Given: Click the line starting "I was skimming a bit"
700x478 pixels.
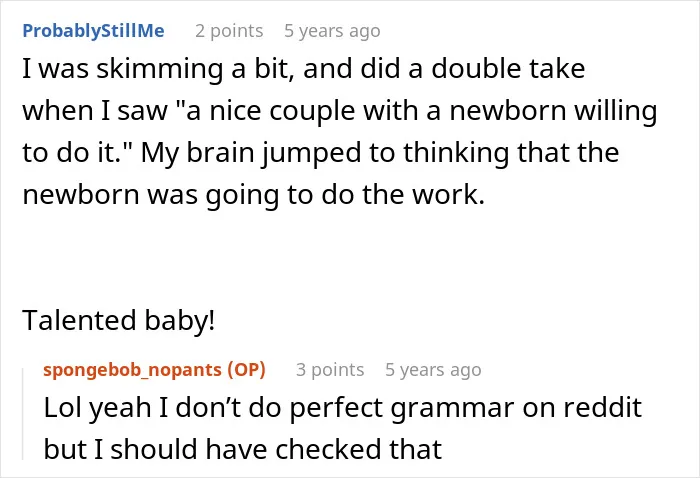Looking at the screenshot, I should click(304, 69).
